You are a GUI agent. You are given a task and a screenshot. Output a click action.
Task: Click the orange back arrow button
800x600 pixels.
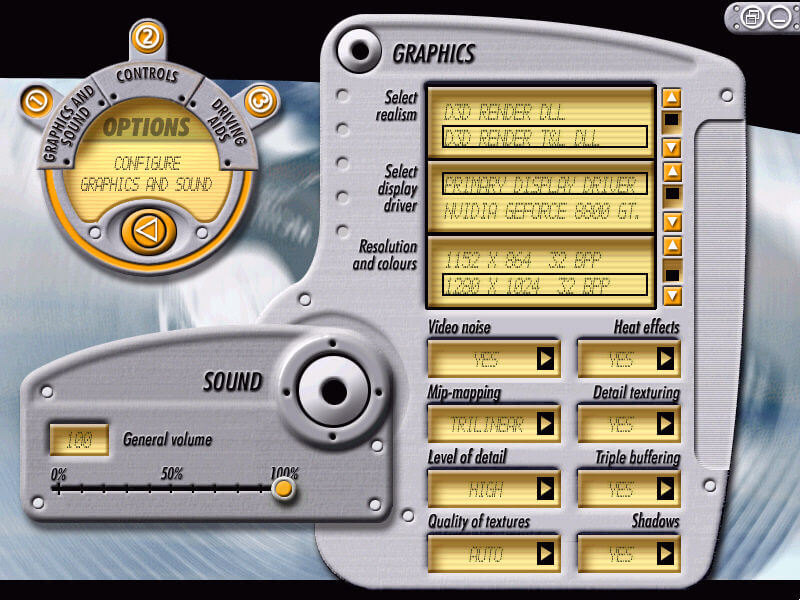point(148,232)
